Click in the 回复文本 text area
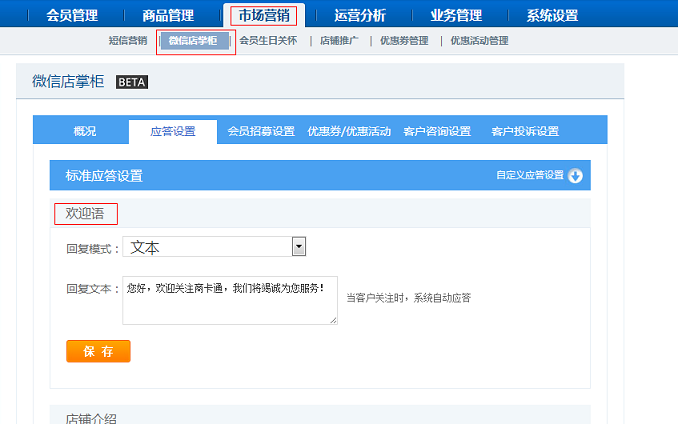Screen dimensions: 678x424 coord(230,300)
